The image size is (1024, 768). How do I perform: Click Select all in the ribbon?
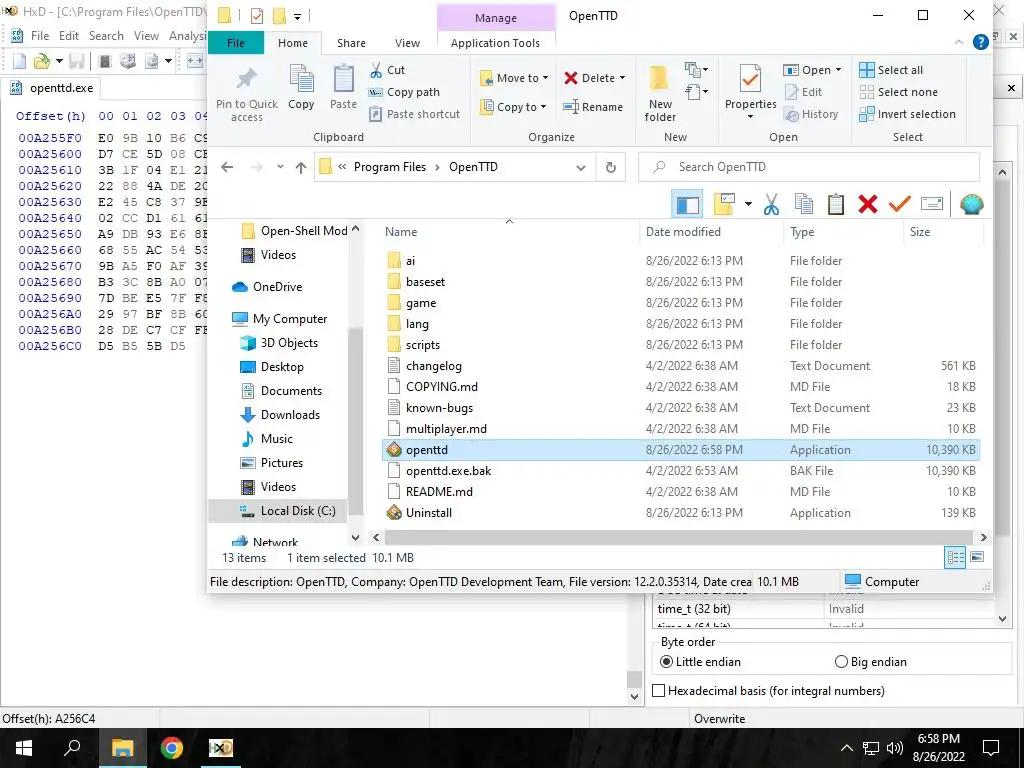click(891, 70)
